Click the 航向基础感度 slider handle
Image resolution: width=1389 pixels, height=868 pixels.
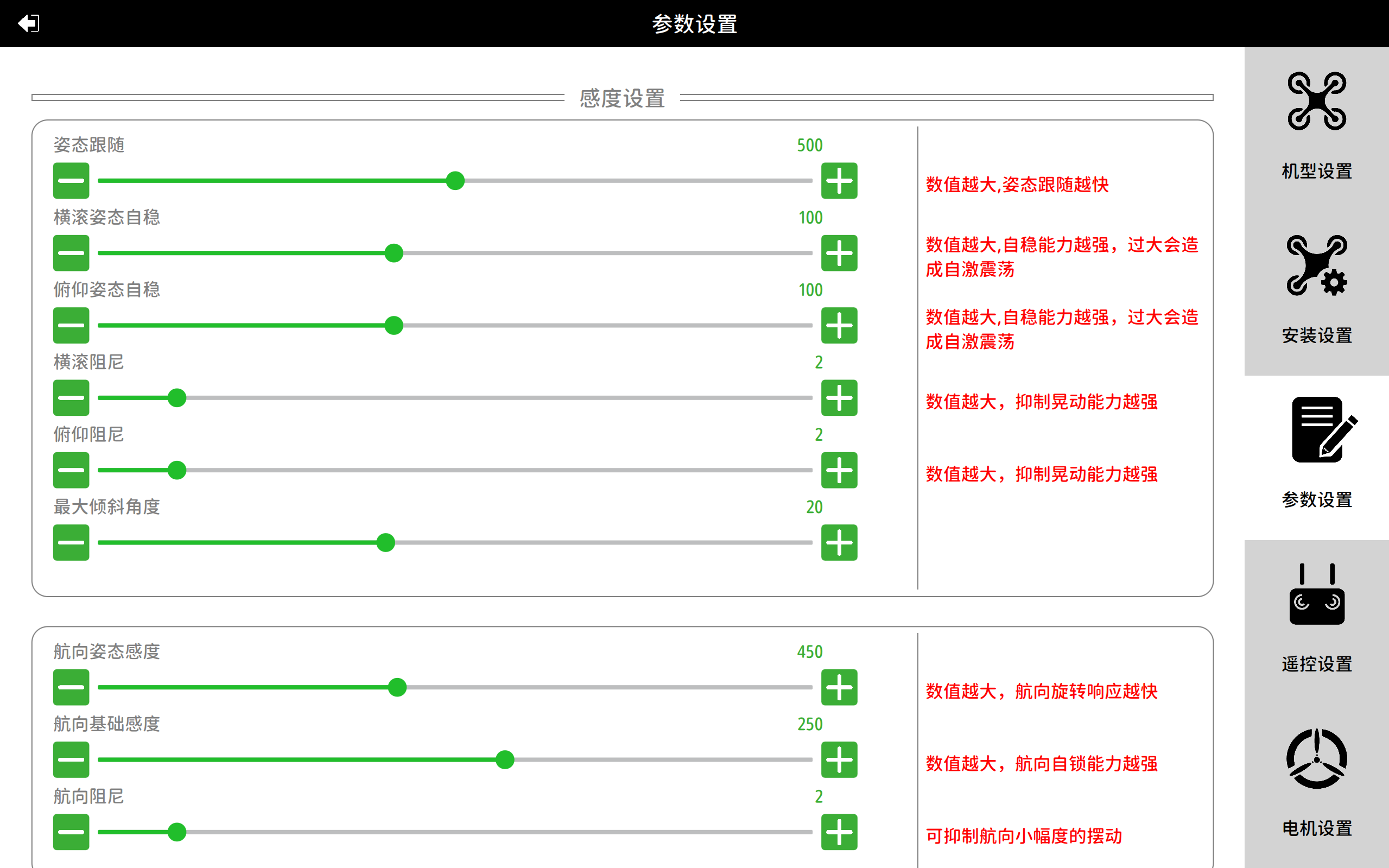(504, 759)
